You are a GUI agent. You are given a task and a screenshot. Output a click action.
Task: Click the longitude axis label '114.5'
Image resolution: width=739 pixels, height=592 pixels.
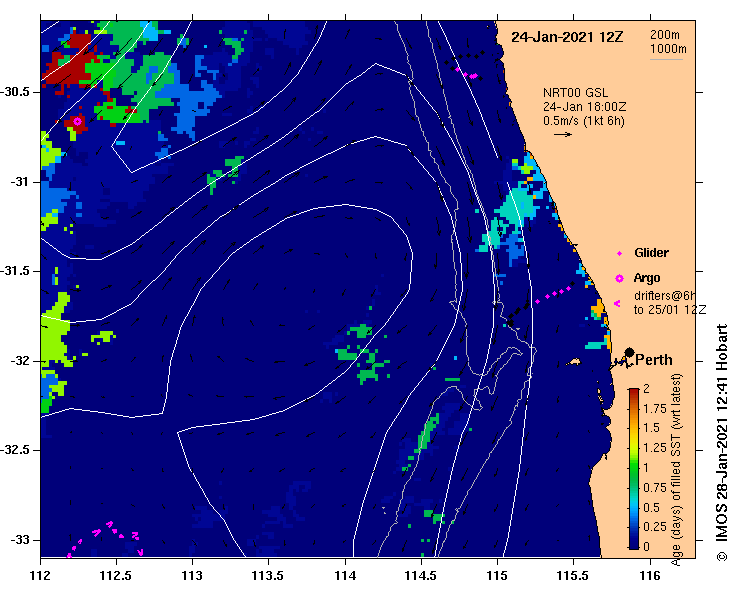click(420, 576)
